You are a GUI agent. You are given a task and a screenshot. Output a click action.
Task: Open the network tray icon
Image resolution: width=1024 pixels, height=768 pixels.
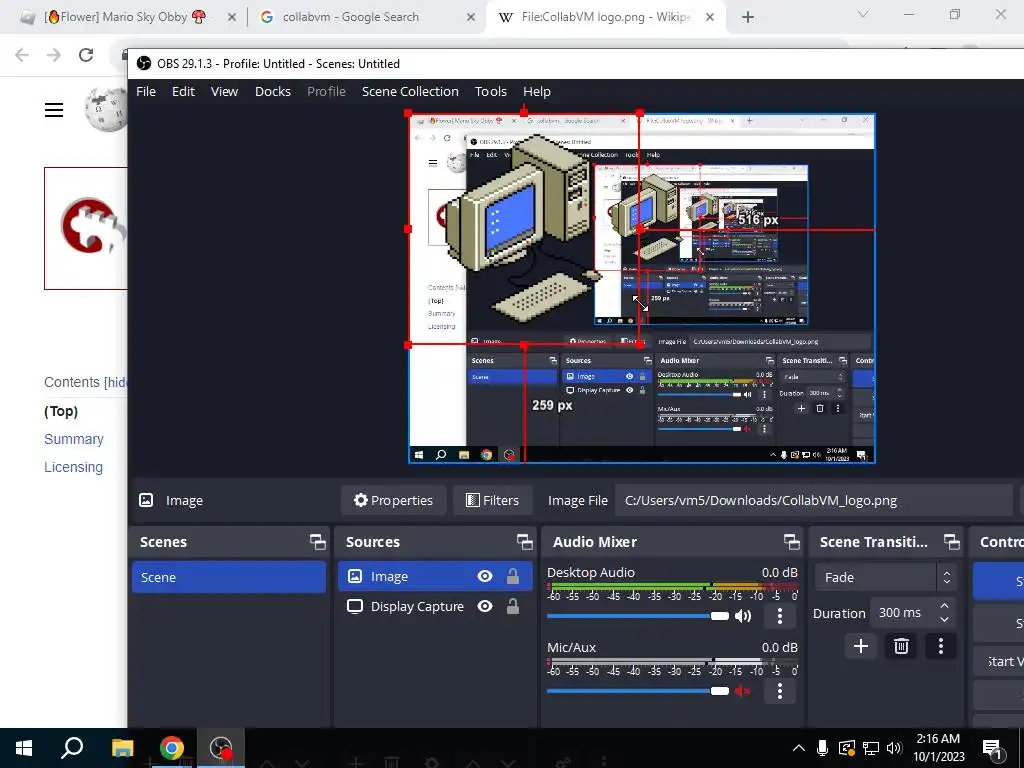click(871, 748)
